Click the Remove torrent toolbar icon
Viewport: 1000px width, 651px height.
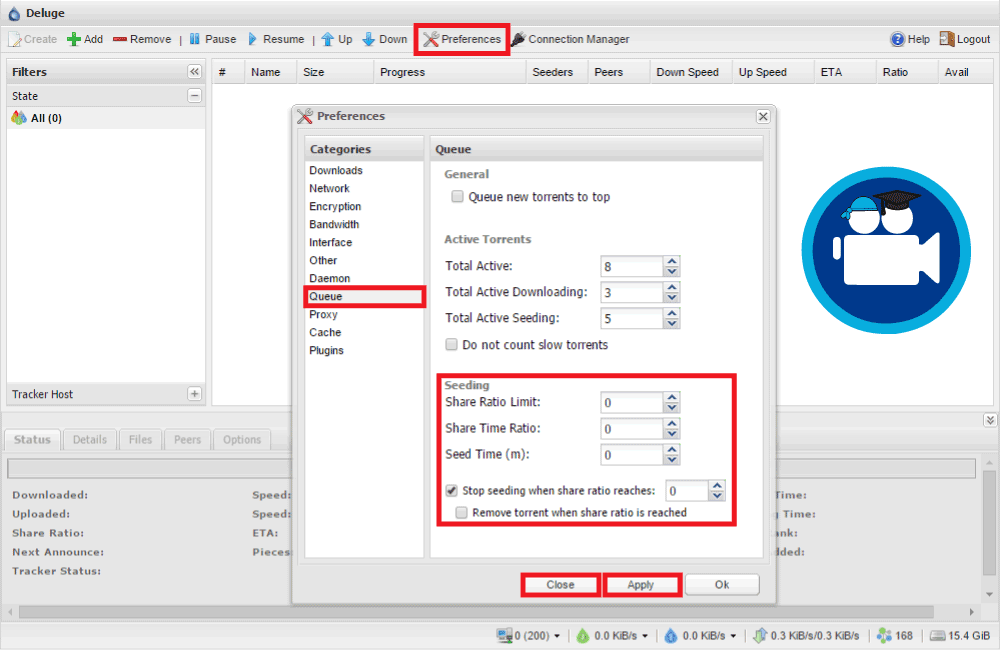click(120, 40)
